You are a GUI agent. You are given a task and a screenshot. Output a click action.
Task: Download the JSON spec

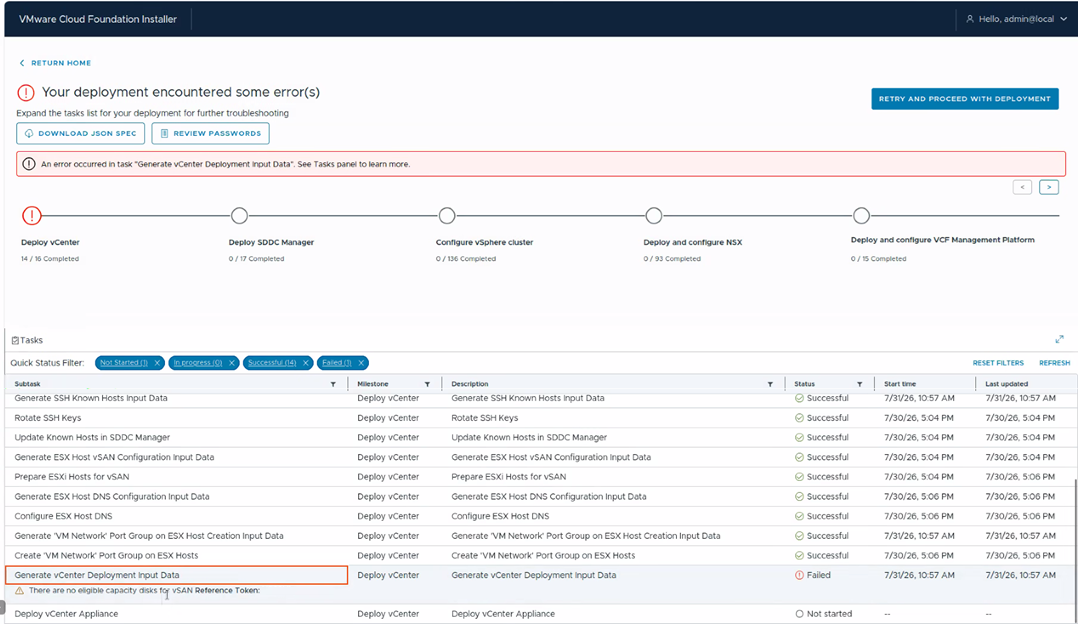[81, 134]
